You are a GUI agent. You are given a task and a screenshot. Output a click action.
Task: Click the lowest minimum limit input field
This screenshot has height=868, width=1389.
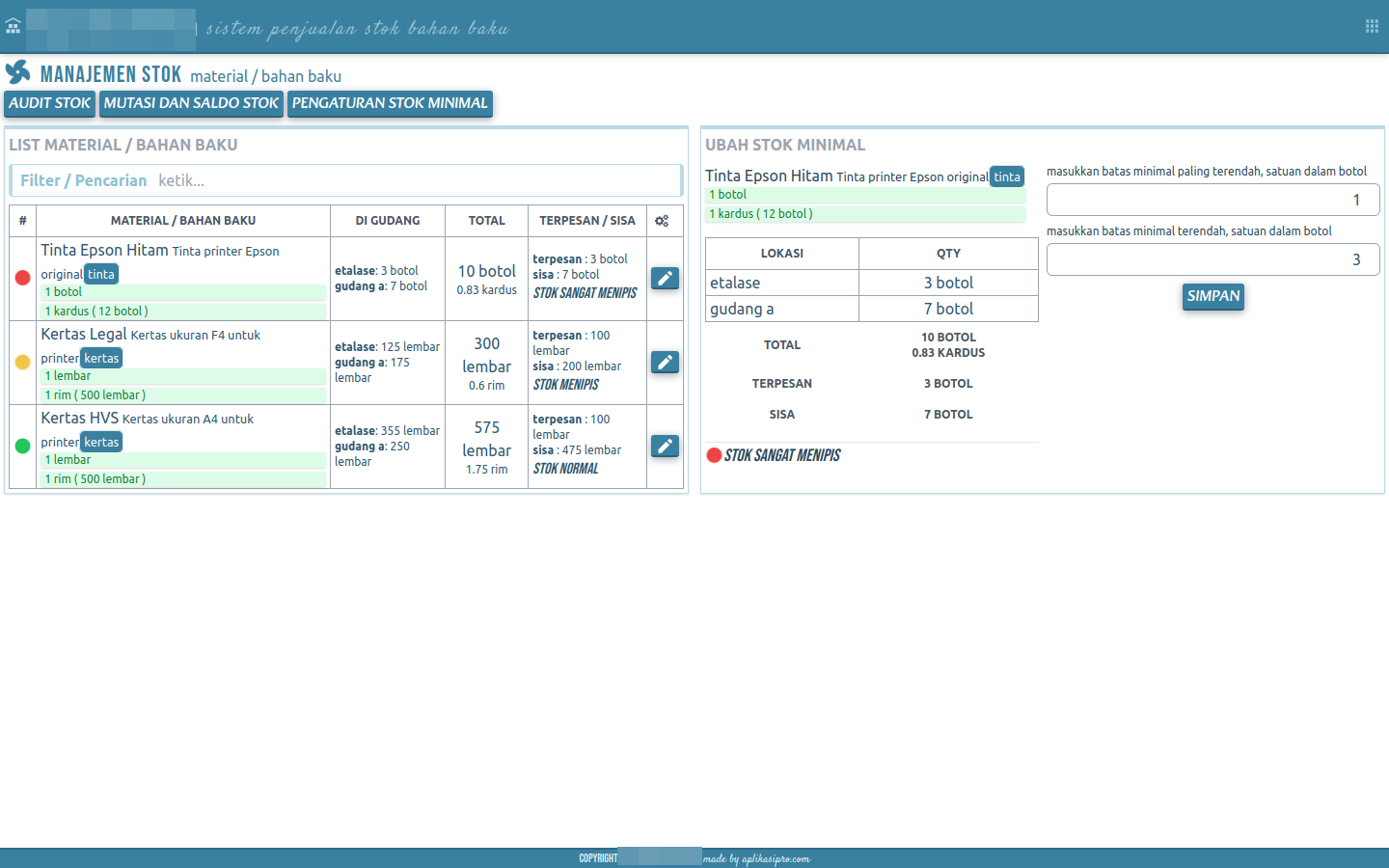pyautogui.click(x=1212, y=200)
